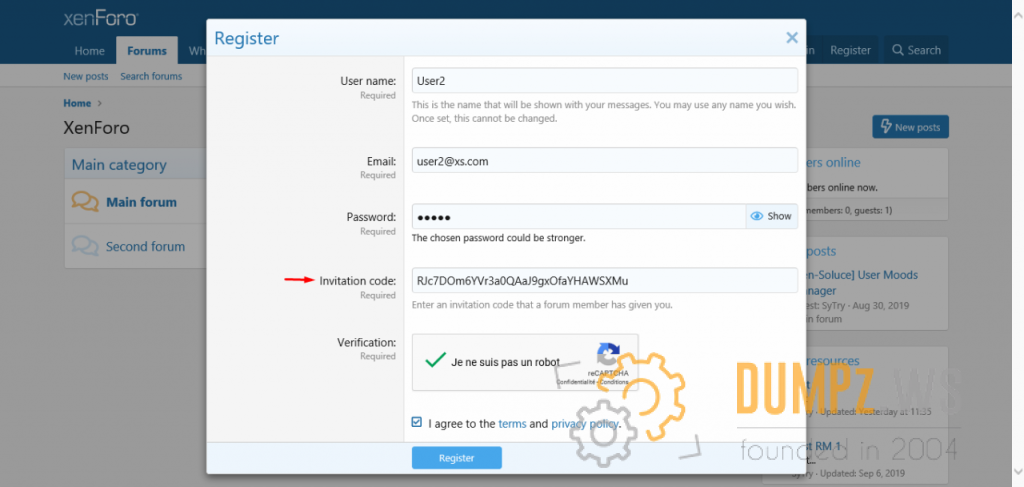Image resolution: width=1024 pixels, height=487 pixels.
Task: Open the Search forums sub-navigation link
Action: point(151,76)
